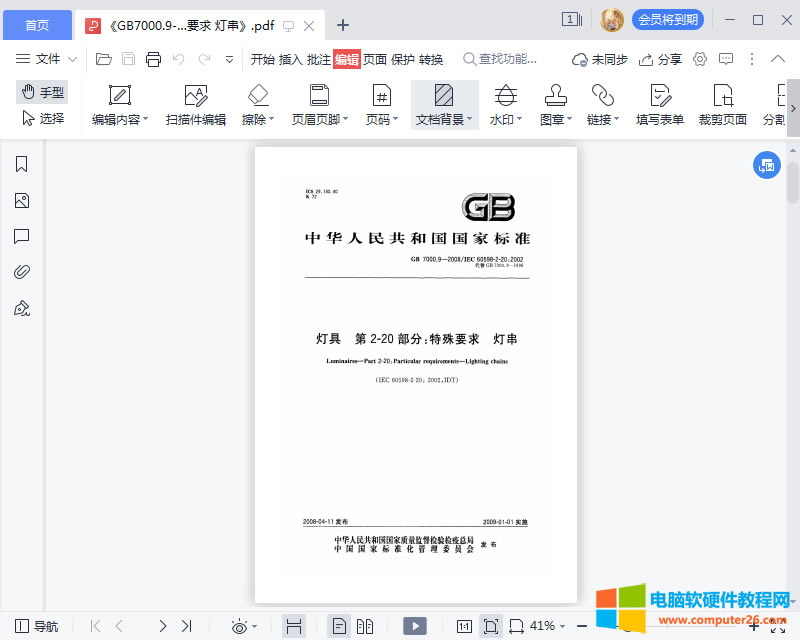Open the 扫描件编辑 scanned document editor
The image size is (800, 640).
[195, 104]
